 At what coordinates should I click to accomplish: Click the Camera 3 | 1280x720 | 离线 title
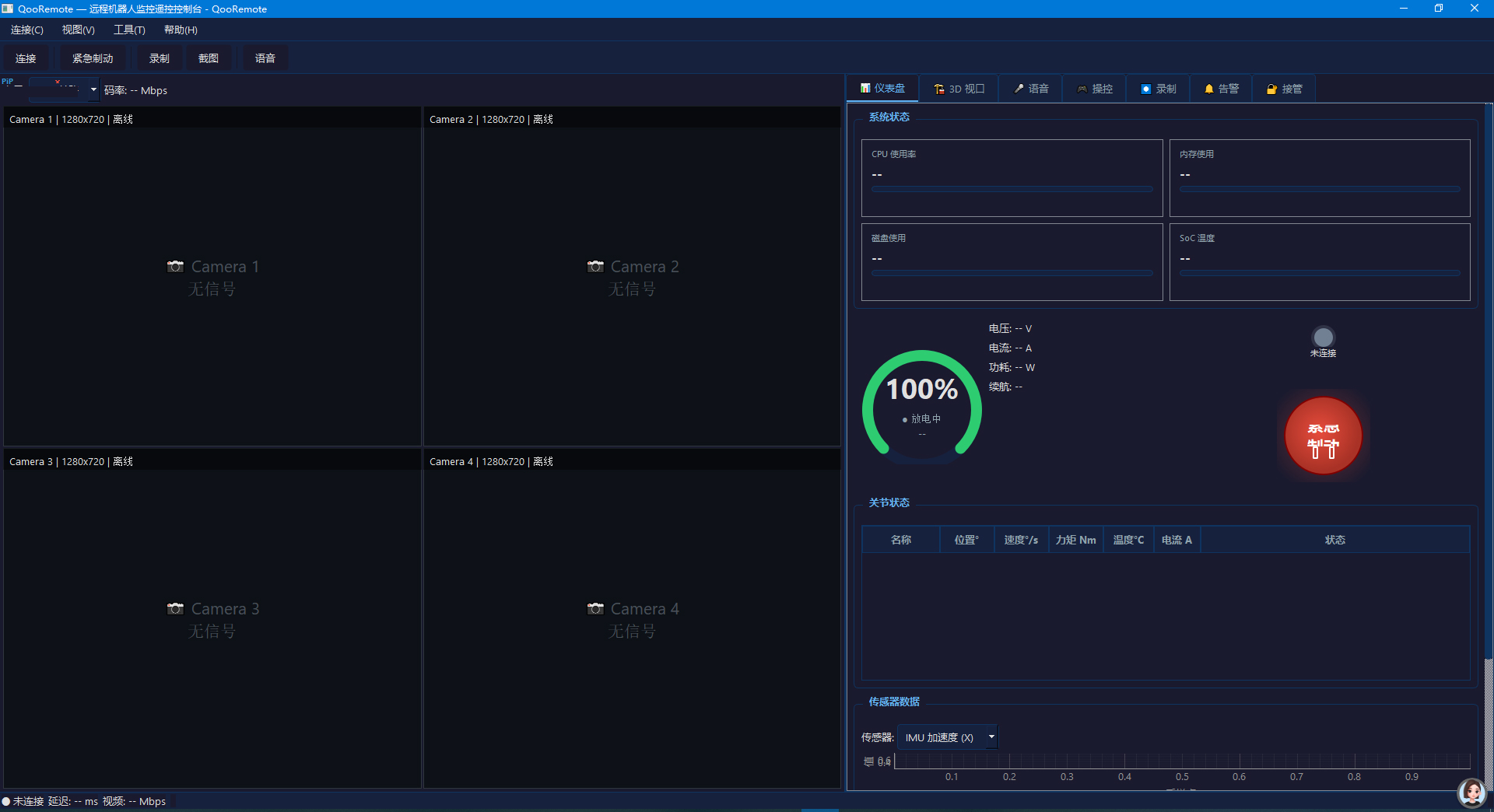pyautogui.click(x=72, y=461)
